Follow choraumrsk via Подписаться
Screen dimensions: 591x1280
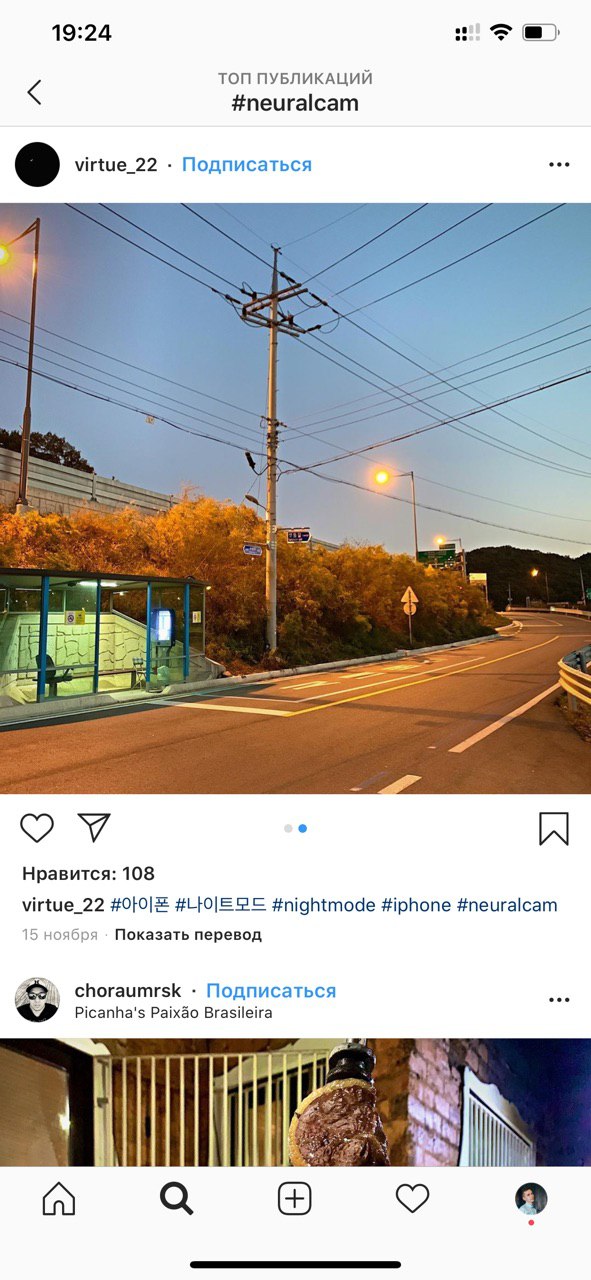pos(271,991)
